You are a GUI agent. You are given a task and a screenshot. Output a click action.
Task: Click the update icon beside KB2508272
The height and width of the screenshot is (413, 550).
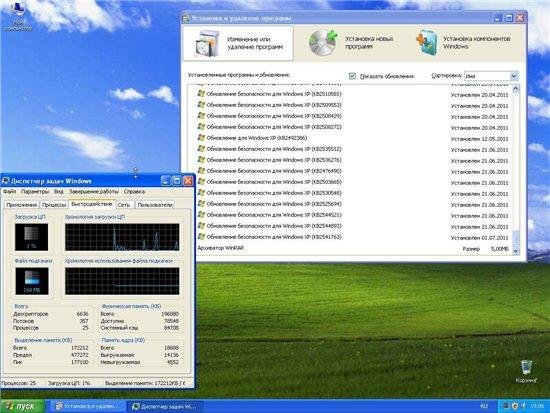[x=201, y=127]
